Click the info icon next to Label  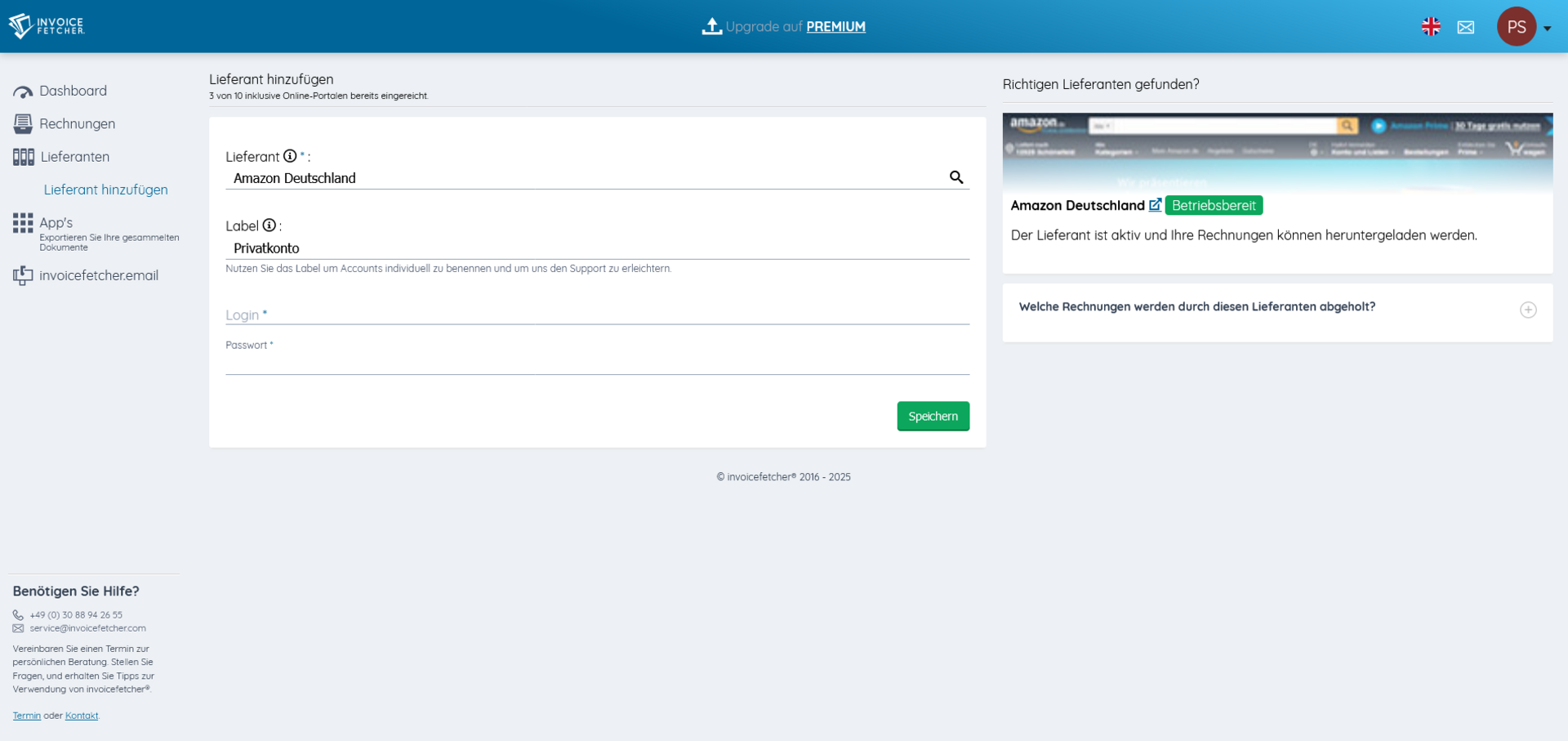point(269,225)
